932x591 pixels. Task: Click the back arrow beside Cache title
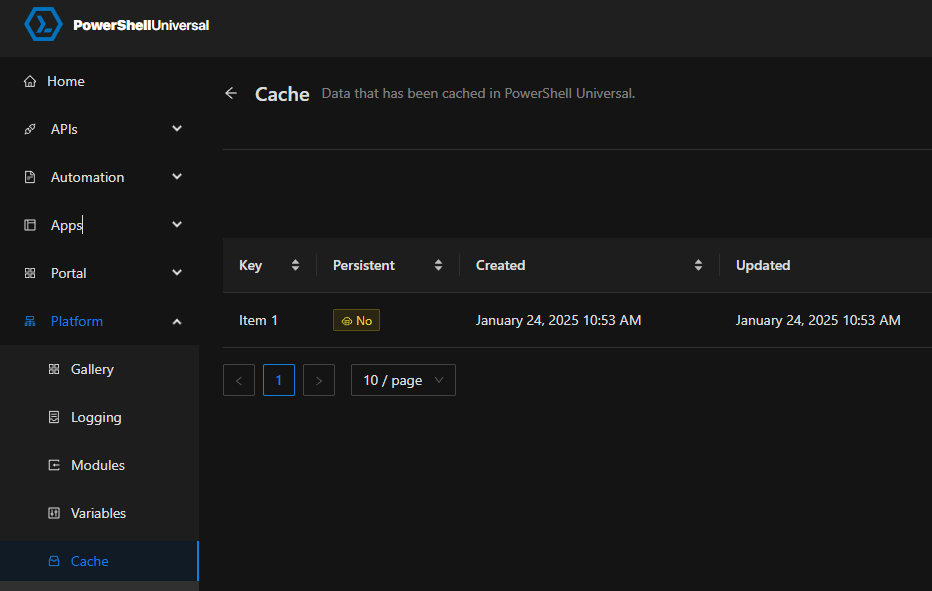[x=231, y=93]
